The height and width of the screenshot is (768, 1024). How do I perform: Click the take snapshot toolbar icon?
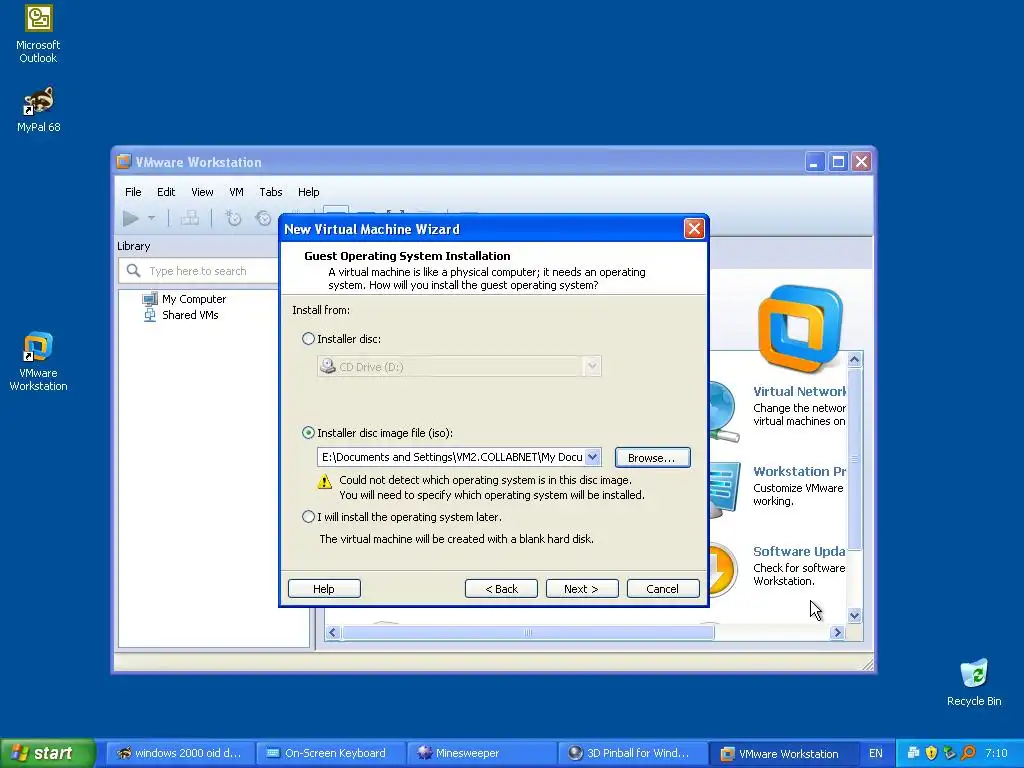point(233,218)
